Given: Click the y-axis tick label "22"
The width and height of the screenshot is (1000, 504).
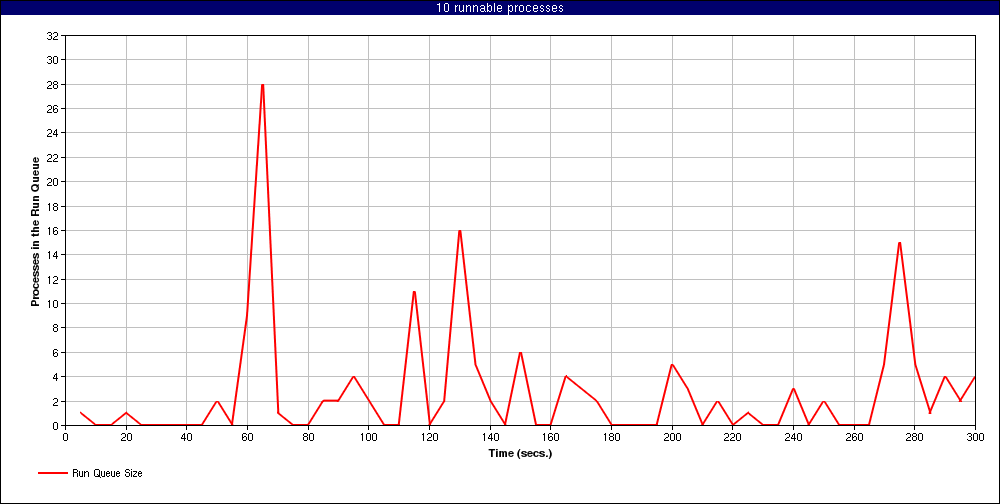Looking at the screenshot, I should tap(52, 158).
